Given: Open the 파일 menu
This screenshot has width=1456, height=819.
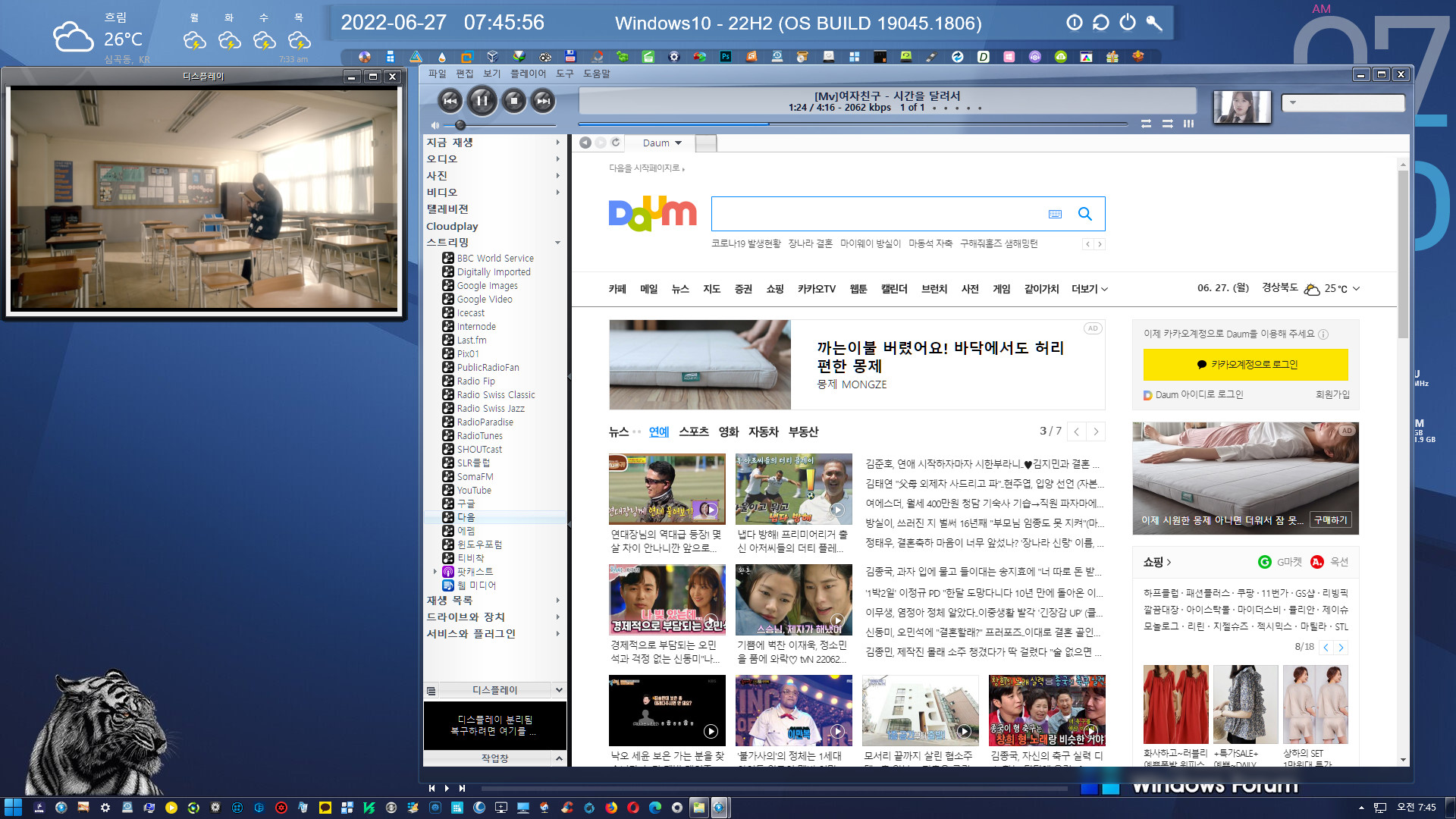Looking at the screenshot, I should point(437,74).
